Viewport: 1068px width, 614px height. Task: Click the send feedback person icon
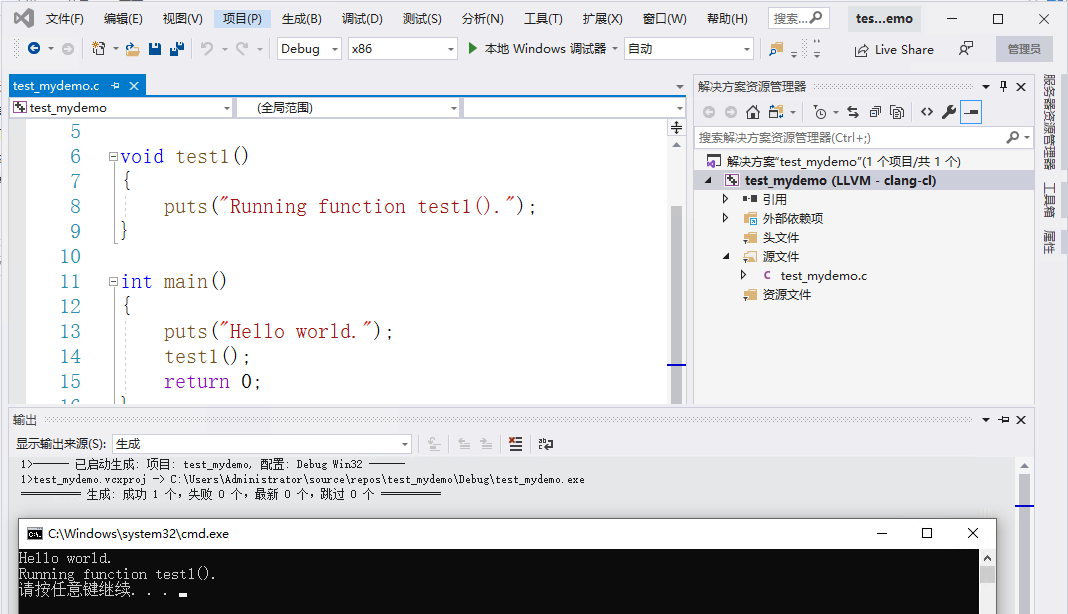click(x=966, y=49)
